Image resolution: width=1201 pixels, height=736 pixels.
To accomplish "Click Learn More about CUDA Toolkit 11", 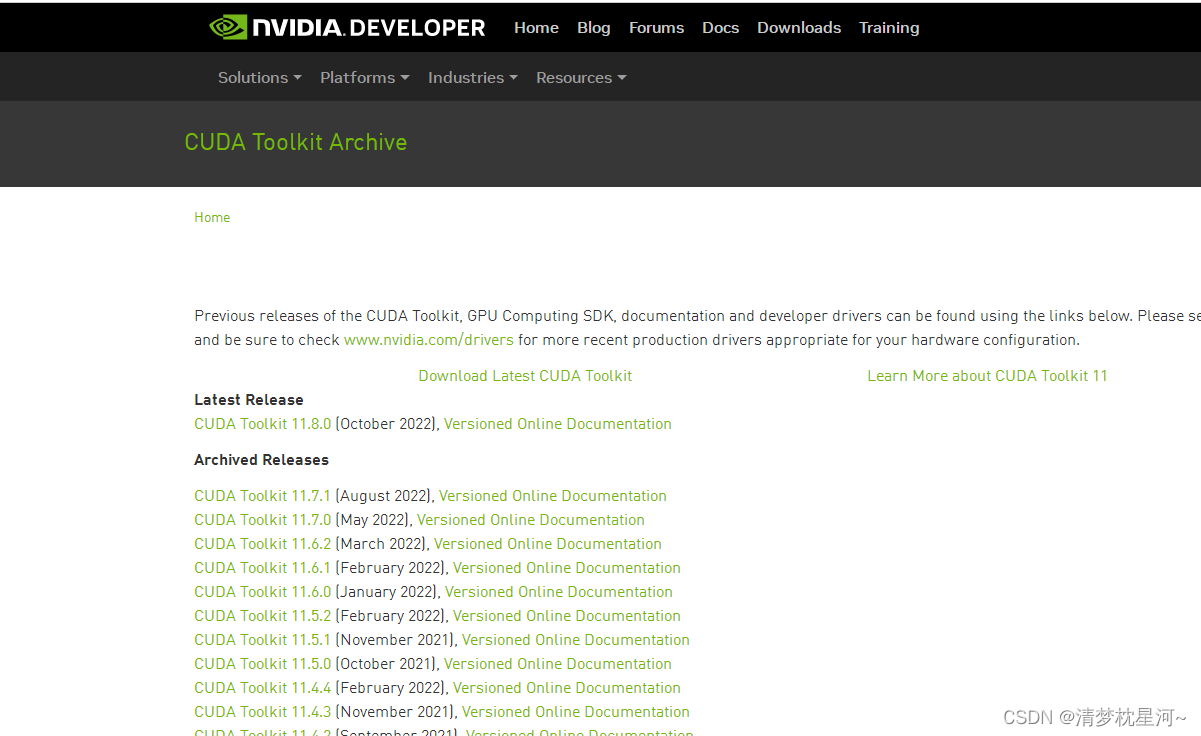I will (987, 376).
